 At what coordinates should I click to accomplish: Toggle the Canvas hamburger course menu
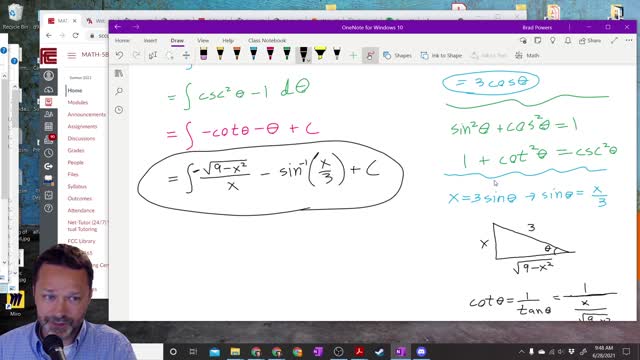click(72, 56)
